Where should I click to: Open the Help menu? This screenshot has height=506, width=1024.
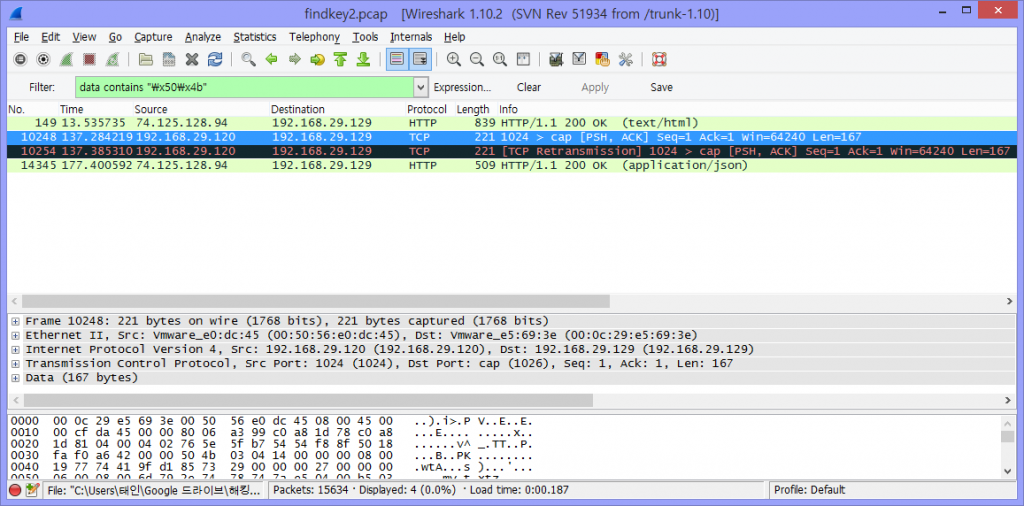pyautogui.click(x=455, y=37)
